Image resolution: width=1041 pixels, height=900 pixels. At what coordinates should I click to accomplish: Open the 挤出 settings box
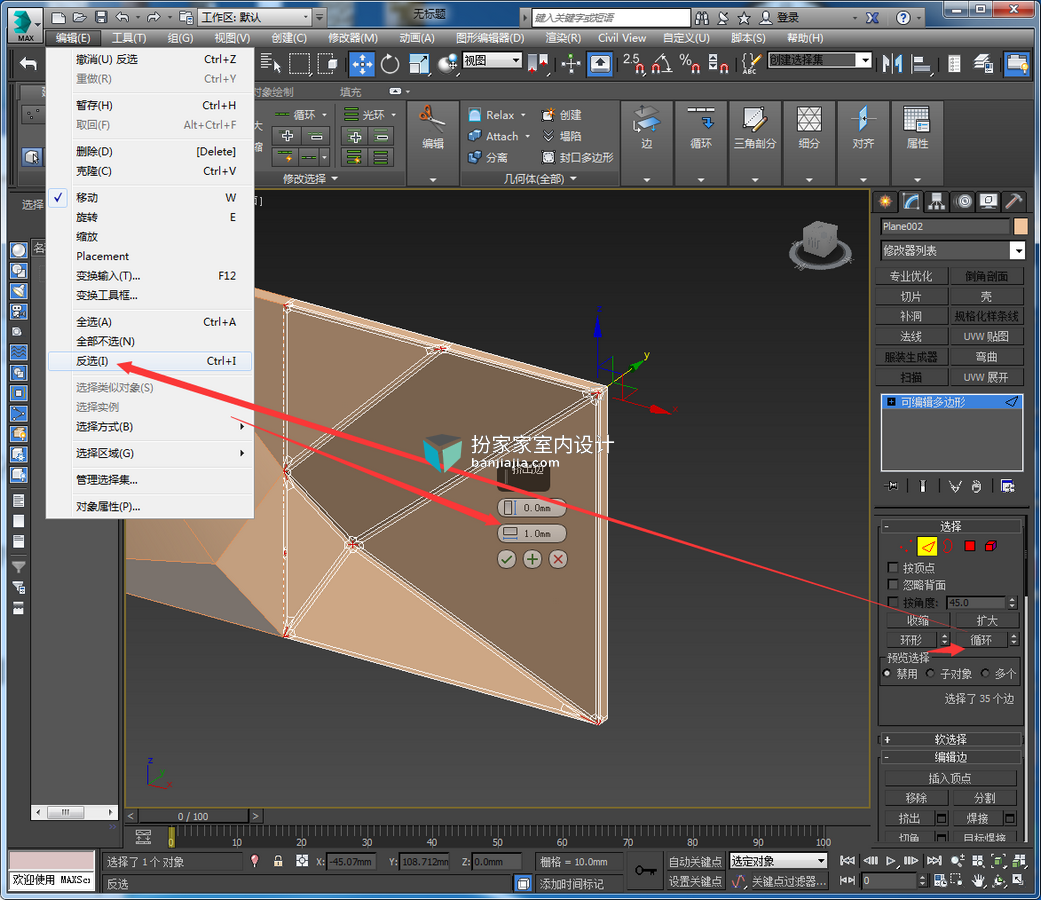click(941, 818)
